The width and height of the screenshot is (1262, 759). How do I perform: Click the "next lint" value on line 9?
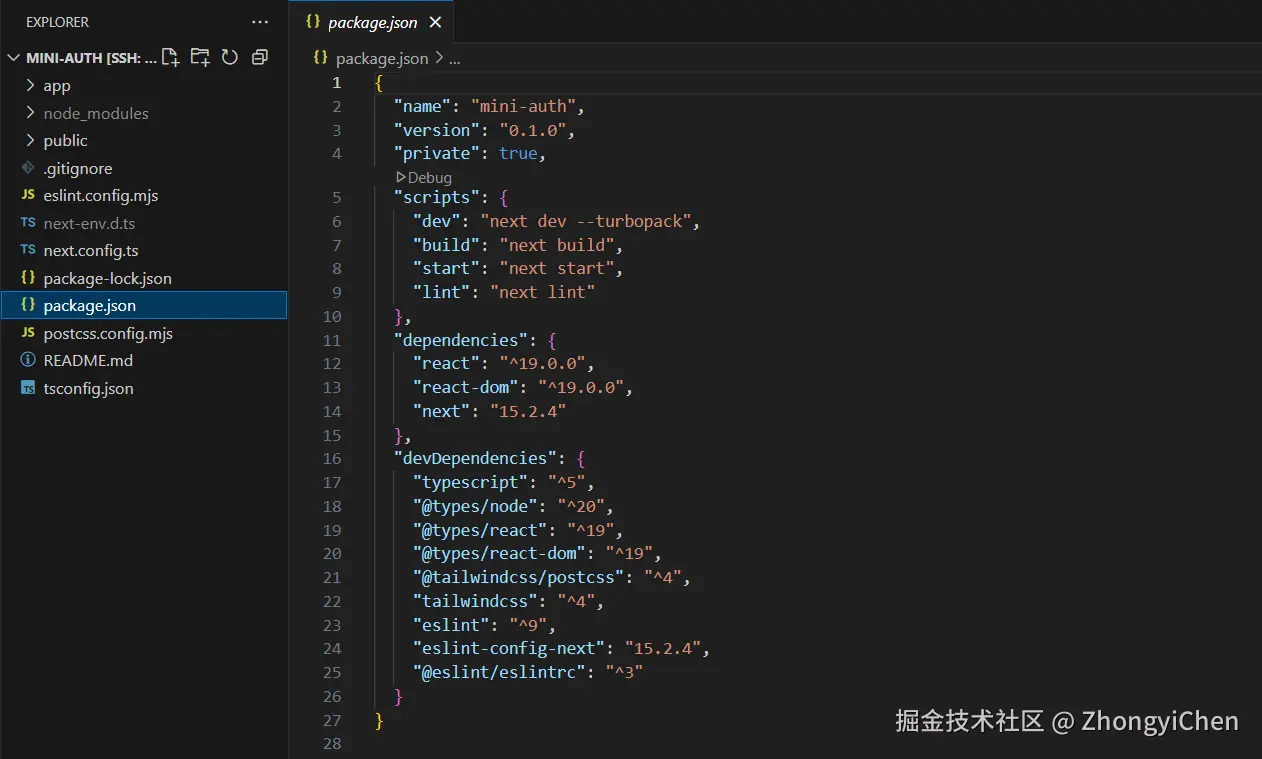tap(543, 292)
